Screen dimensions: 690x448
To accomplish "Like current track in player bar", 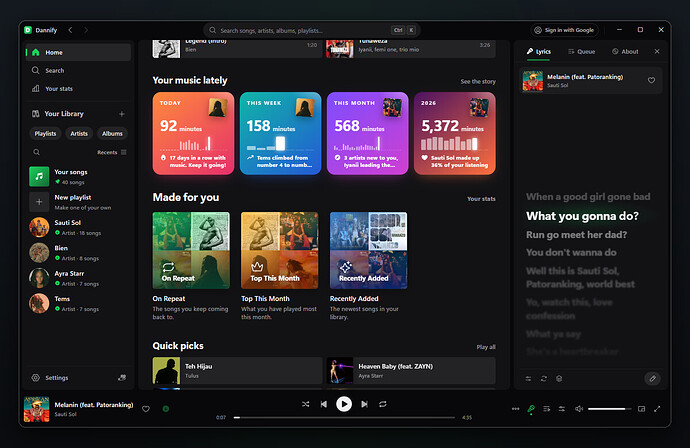I will (x=146, y=409).
